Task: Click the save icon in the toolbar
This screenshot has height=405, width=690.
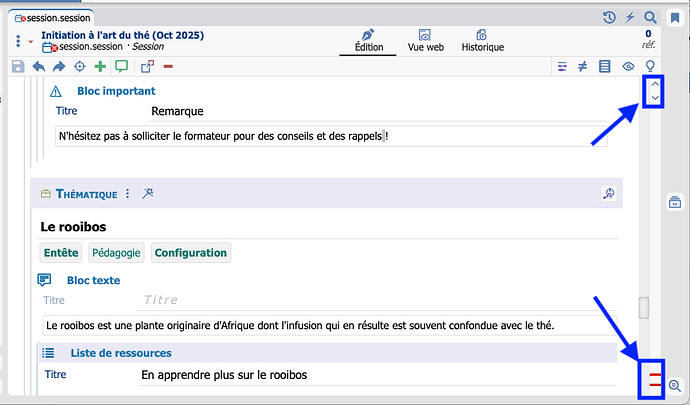Action: pos(17,67)
